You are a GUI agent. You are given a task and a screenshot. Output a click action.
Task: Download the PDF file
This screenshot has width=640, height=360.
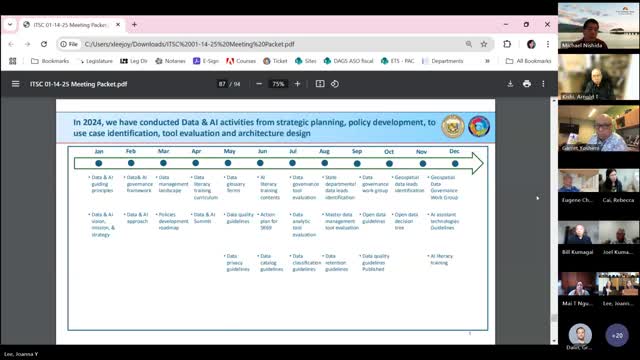pyautogui.click(x=510, y=84)
